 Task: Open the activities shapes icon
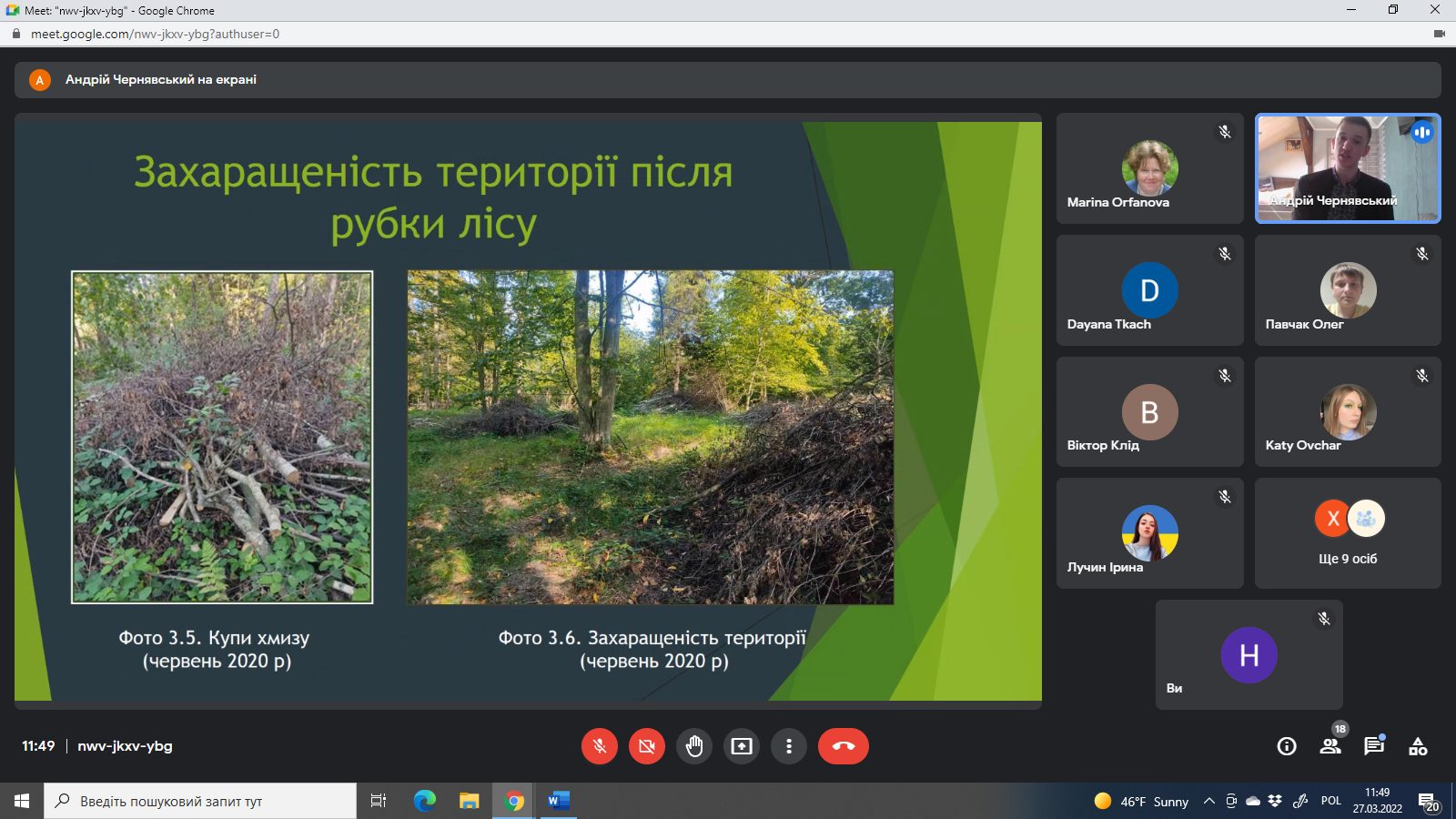(1418, 746)
